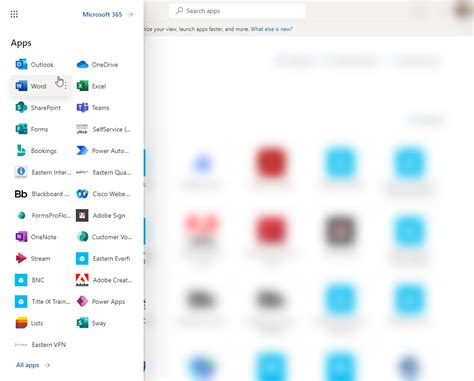The width and height of the screenshot is (474, 381).
Task: Open the app launcher waffle icon
Action: (x=14, y=14)
